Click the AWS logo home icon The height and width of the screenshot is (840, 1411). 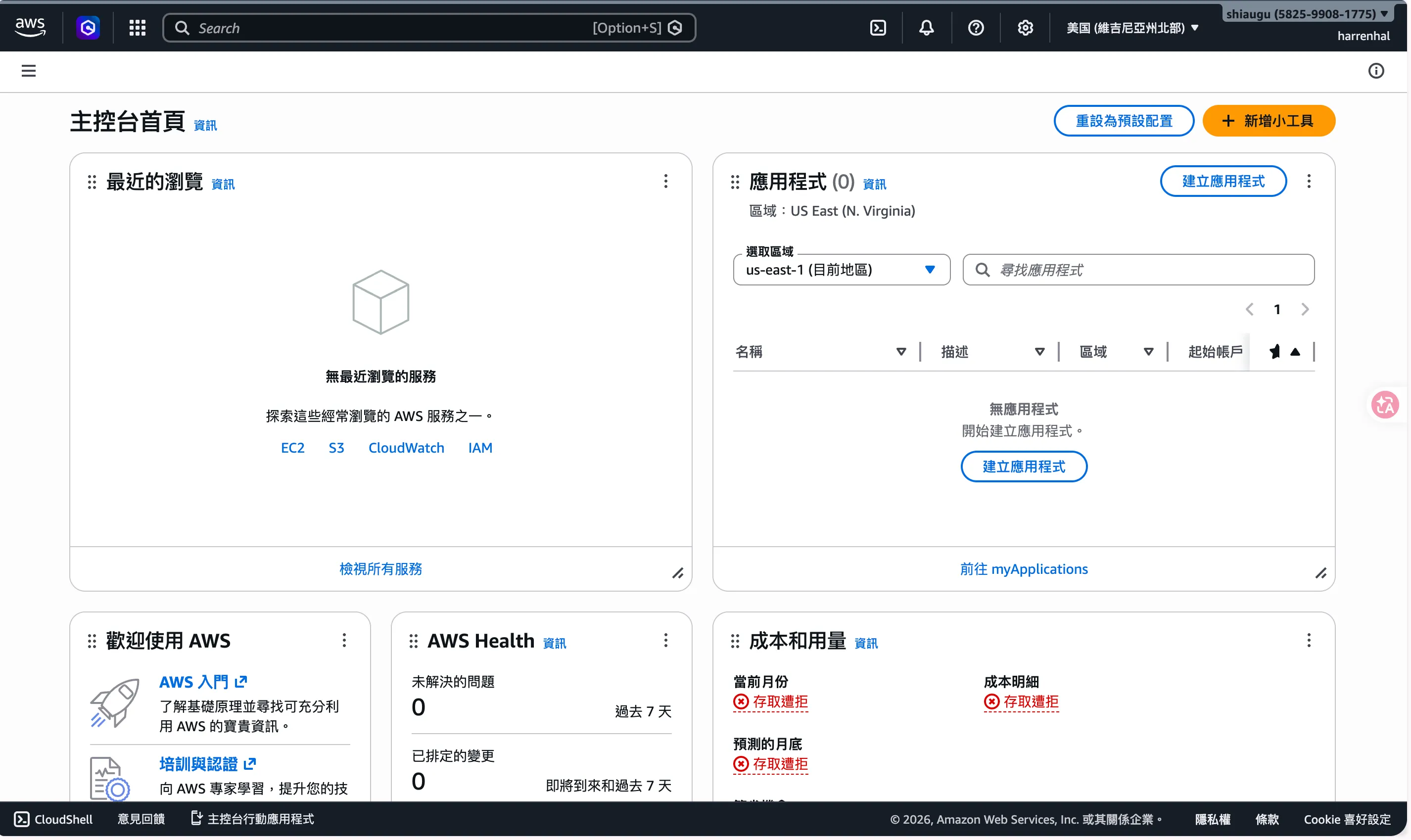point(30,27)
